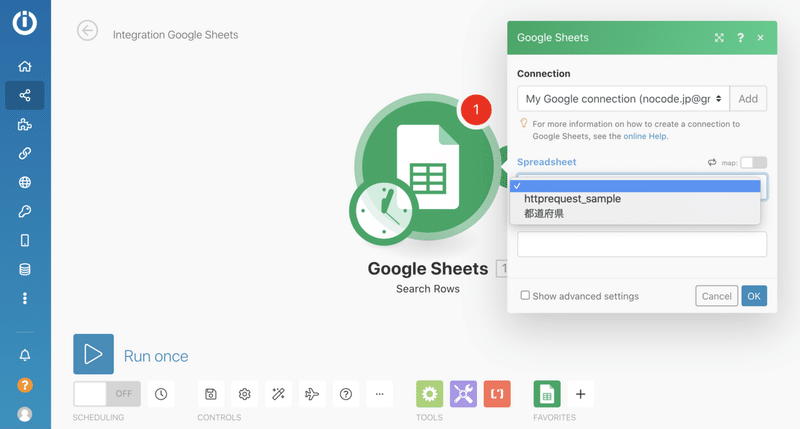Toggle scheduling OFF switch
800x429 pixels.
click(107, 394)
